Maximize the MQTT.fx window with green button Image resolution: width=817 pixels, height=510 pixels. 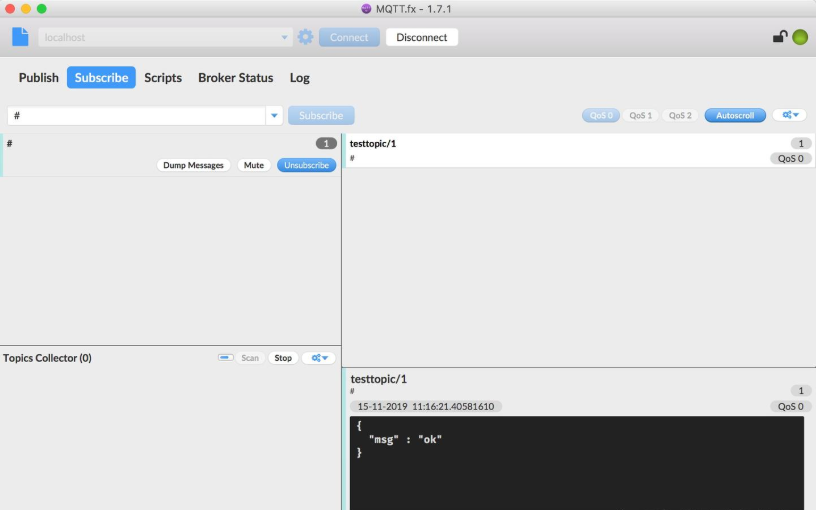pyautogui.click(x=42, y=9)
